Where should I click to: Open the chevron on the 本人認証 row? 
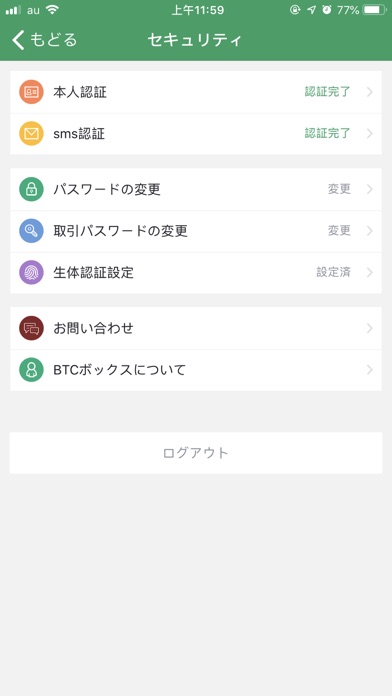(369, 92)
